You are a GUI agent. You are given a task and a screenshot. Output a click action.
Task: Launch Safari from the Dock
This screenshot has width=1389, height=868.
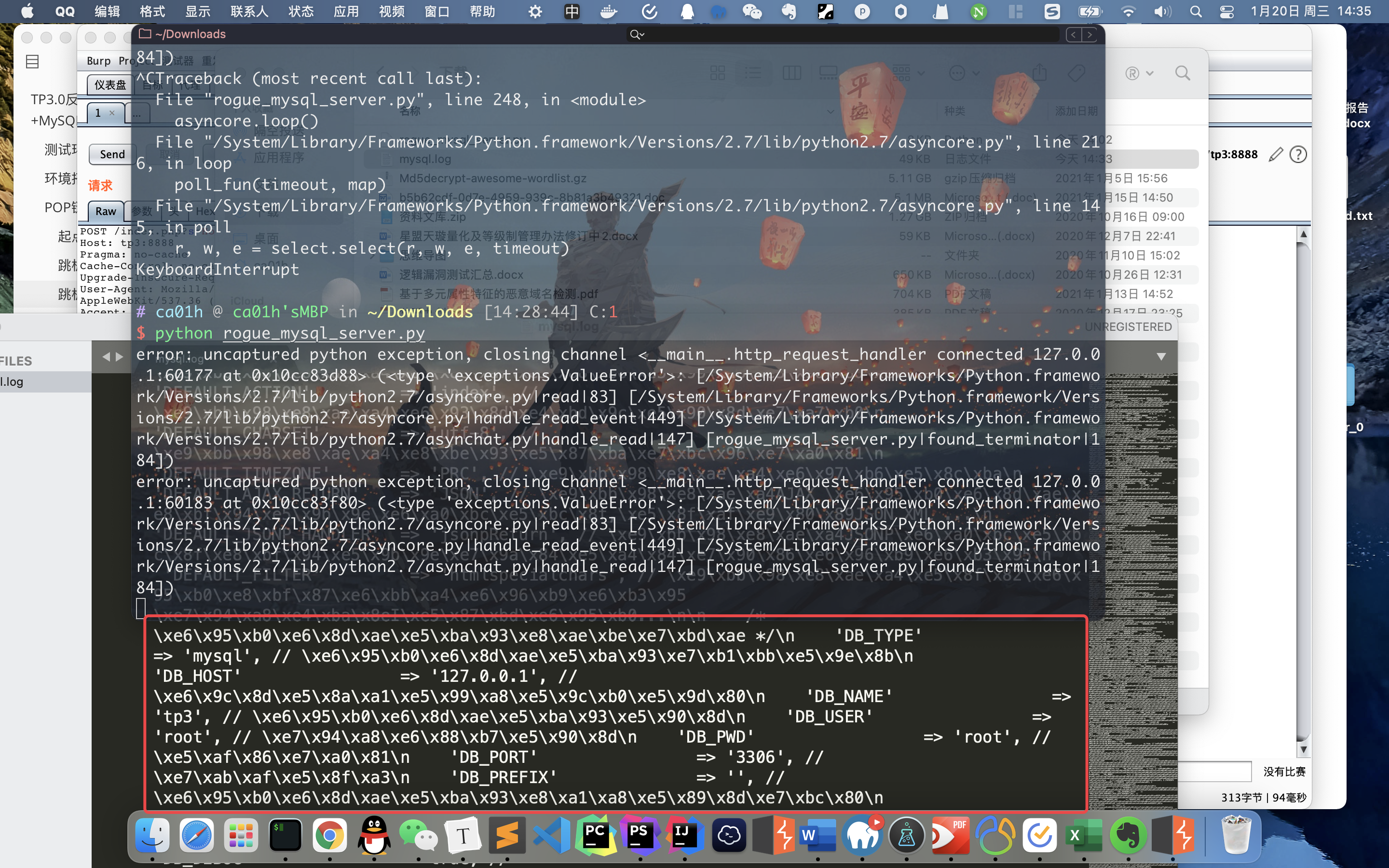click(x=196, y=835)
